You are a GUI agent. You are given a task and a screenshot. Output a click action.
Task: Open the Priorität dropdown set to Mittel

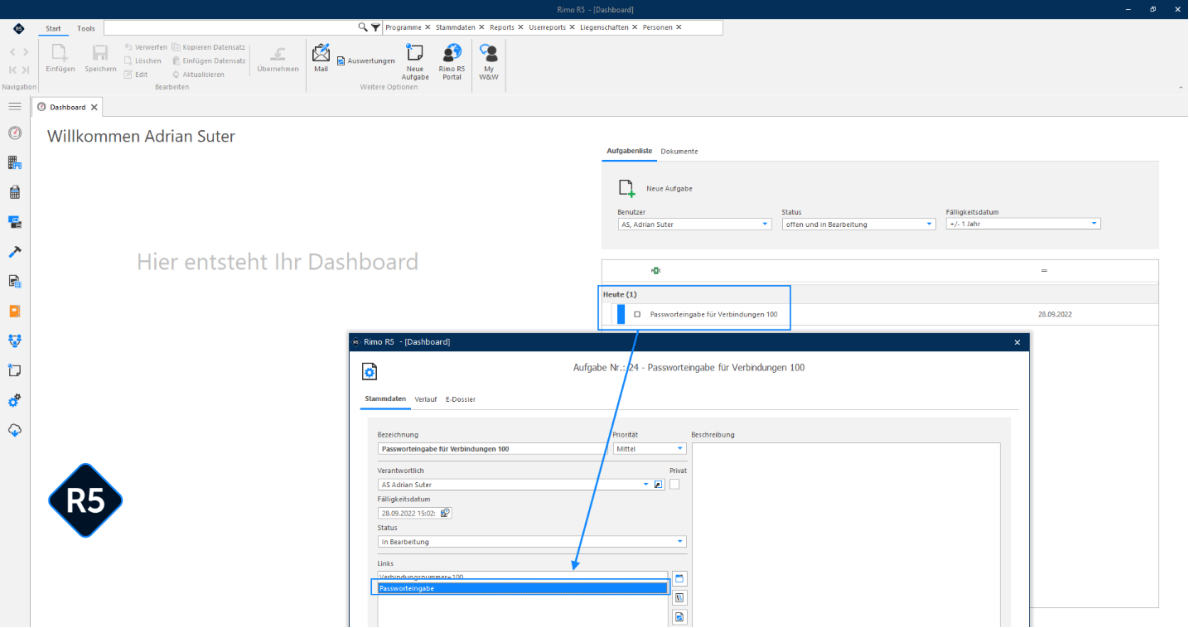679,449
